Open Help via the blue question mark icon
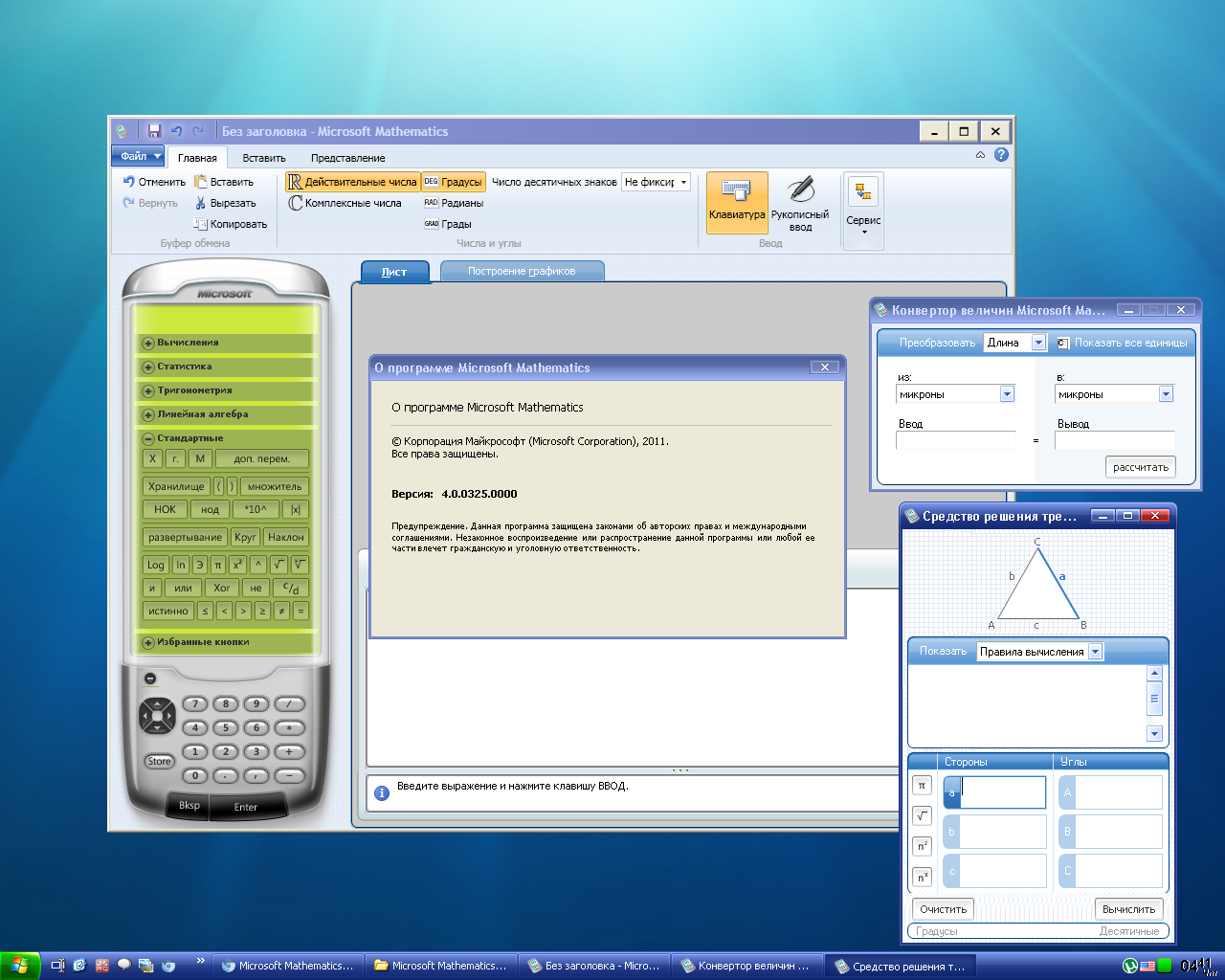Viewport: 1225px width, 980px height. pyautogui.click(x=1001, y=154)
